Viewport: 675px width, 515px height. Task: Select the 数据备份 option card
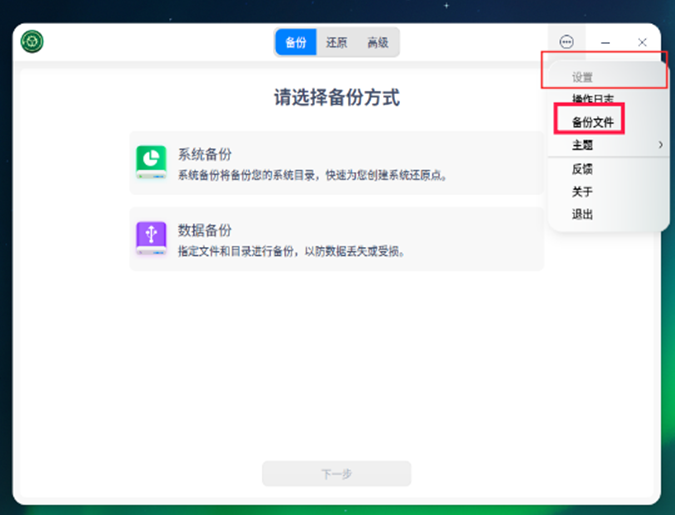336,239
